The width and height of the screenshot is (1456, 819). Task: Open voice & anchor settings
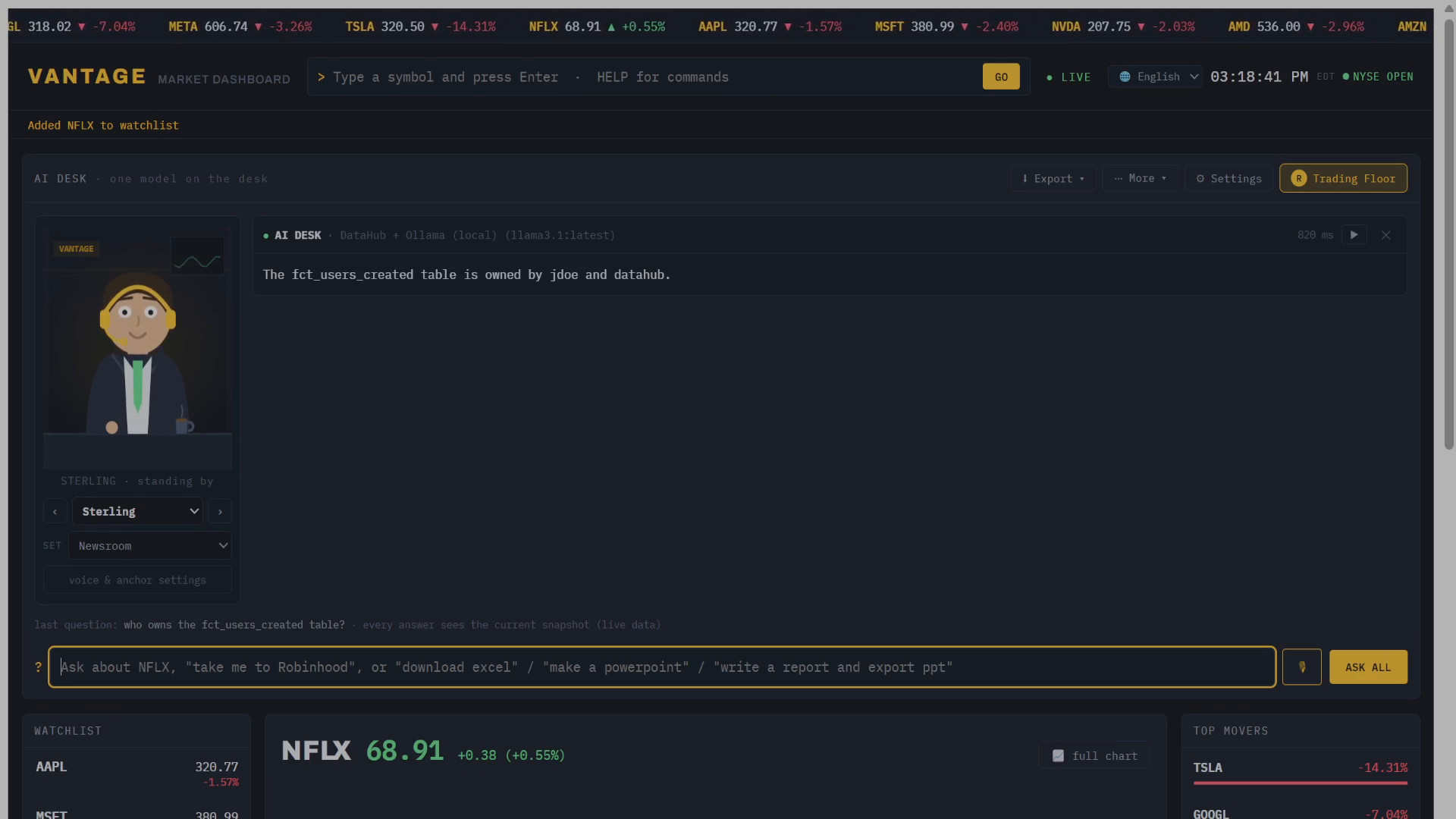coord(137,580)
